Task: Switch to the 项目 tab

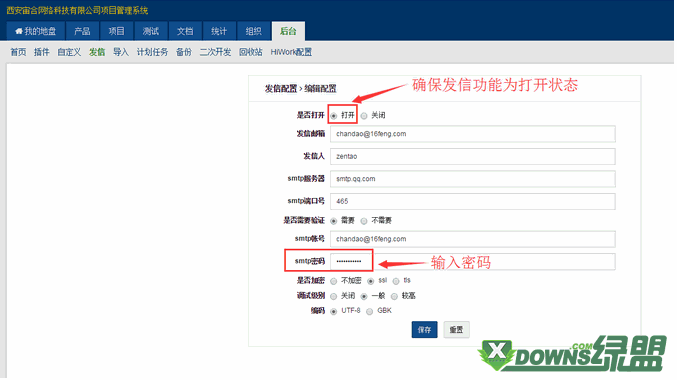Action: [117, 31]
